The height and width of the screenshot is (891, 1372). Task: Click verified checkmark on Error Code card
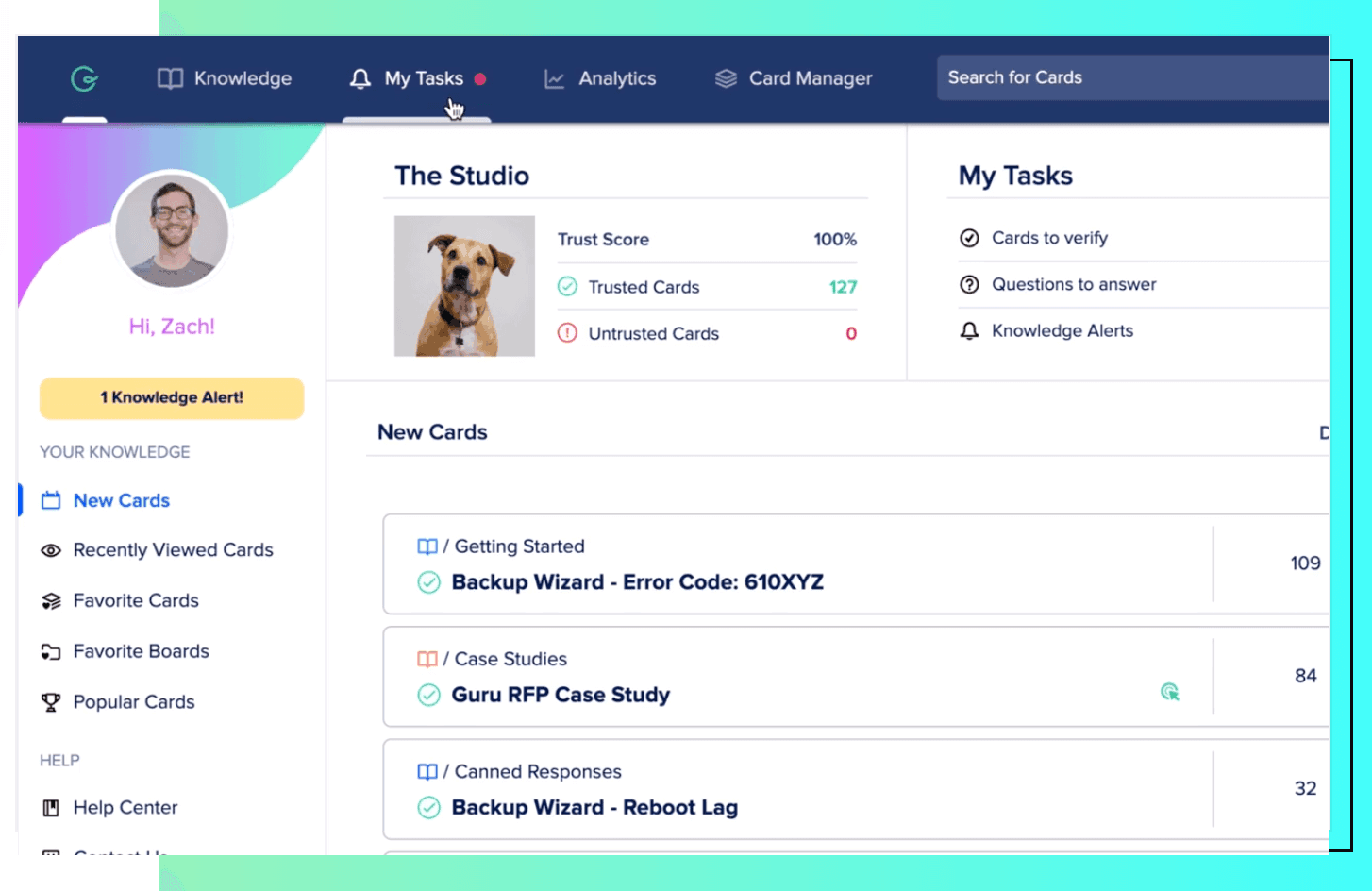[x=428, y=582]
